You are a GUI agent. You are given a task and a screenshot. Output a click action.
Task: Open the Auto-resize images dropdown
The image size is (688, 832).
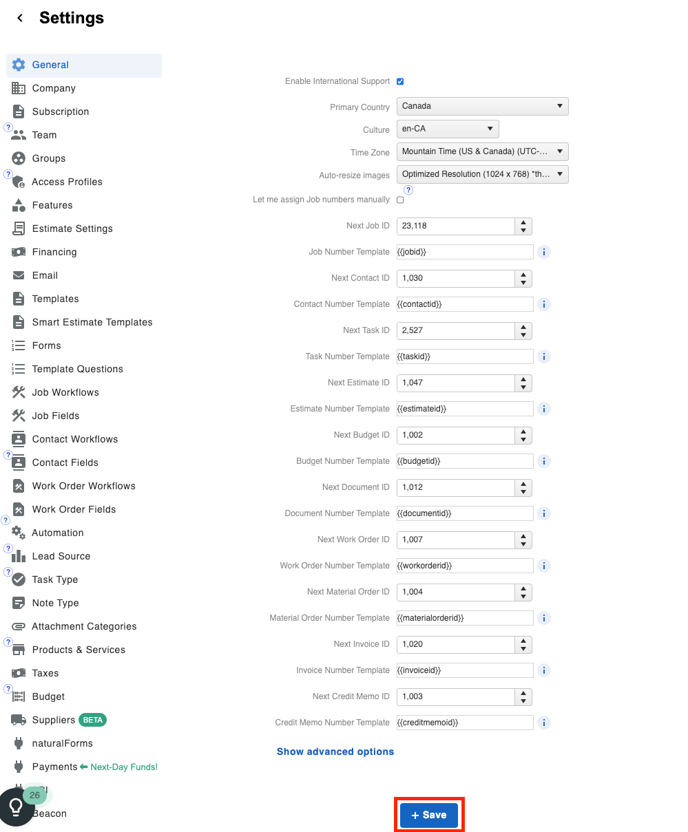coord(482,174)
